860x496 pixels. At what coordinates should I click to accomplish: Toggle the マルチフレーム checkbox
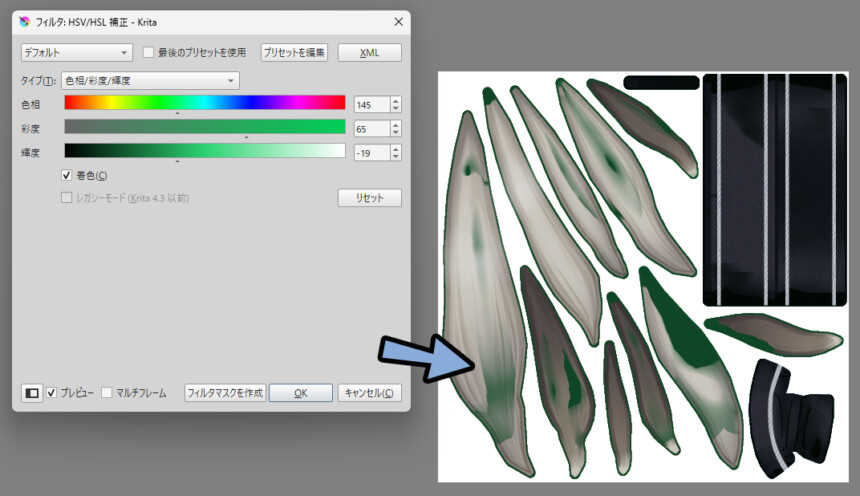107,393
